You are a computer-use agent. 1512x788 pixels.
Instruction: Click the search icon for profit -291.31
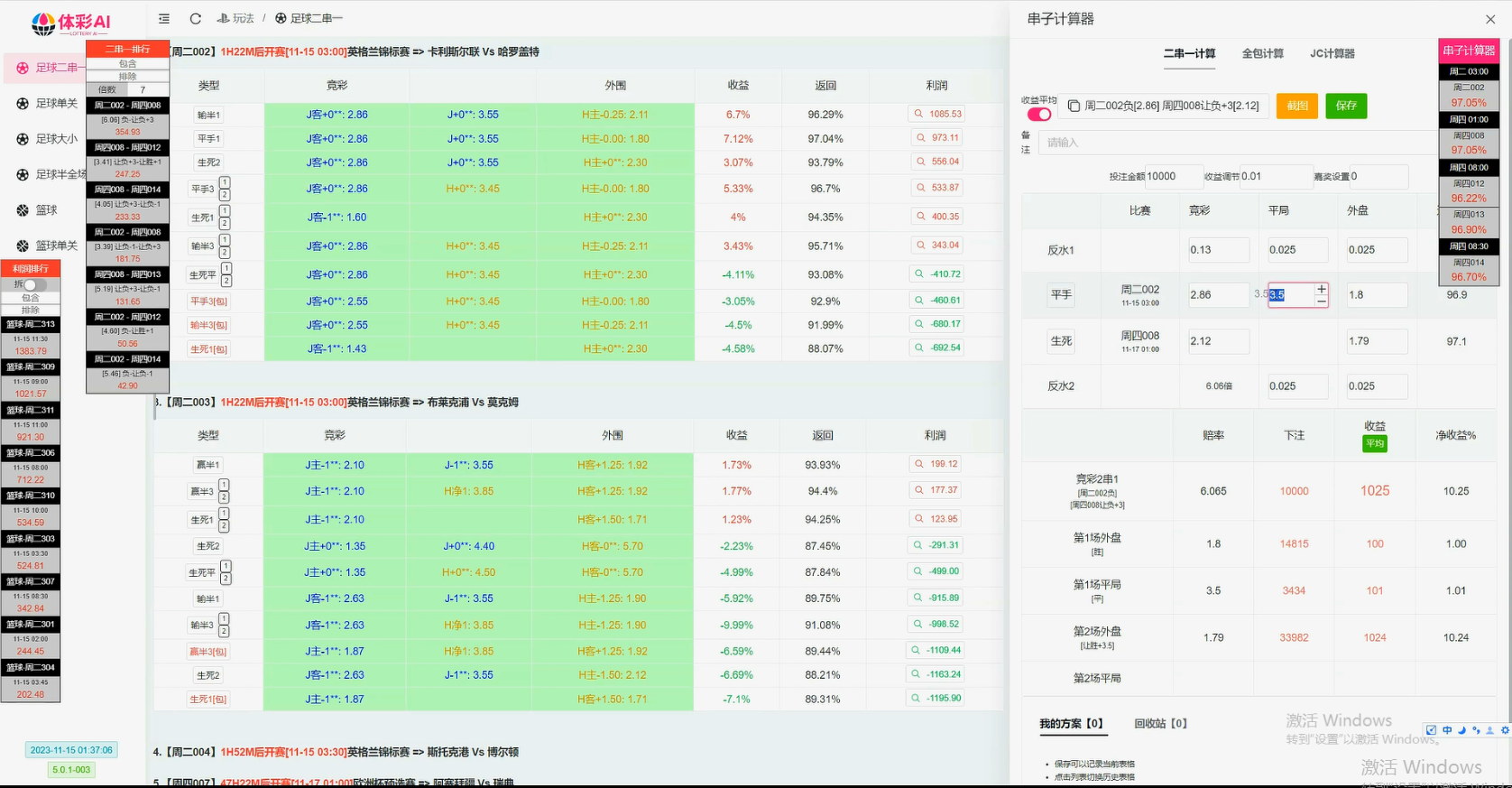tap(918, 545)
